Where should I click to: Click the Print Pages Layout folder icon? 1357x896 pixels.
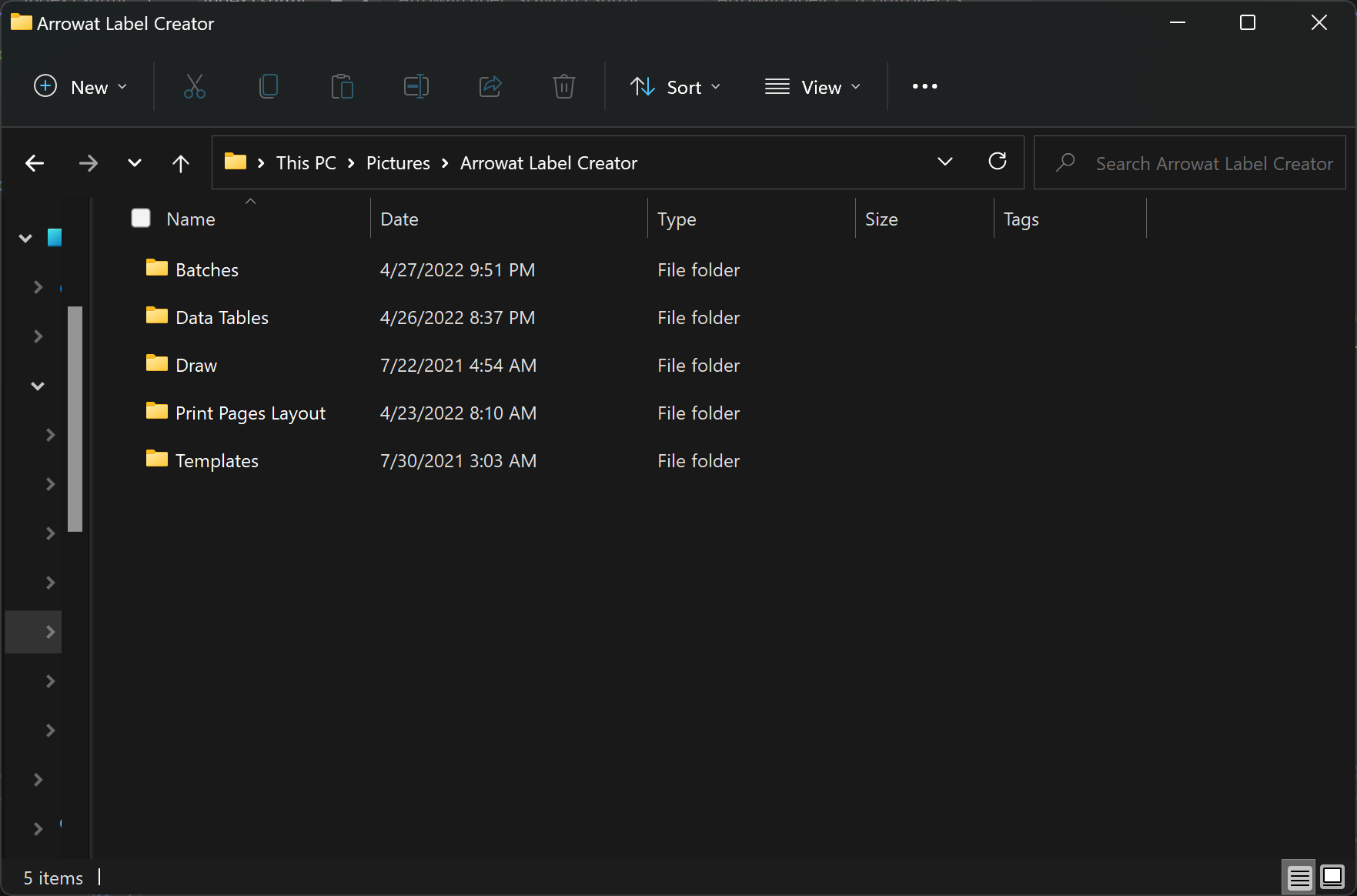coord(157,411)
